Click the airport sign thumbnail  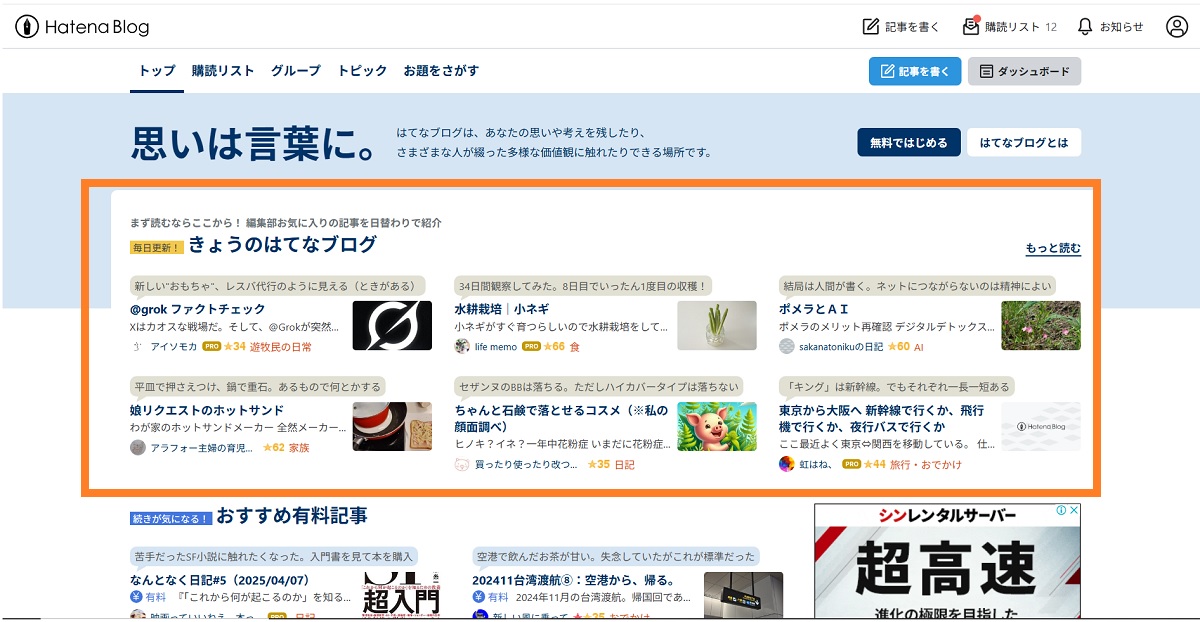click(x=743, y=595)
